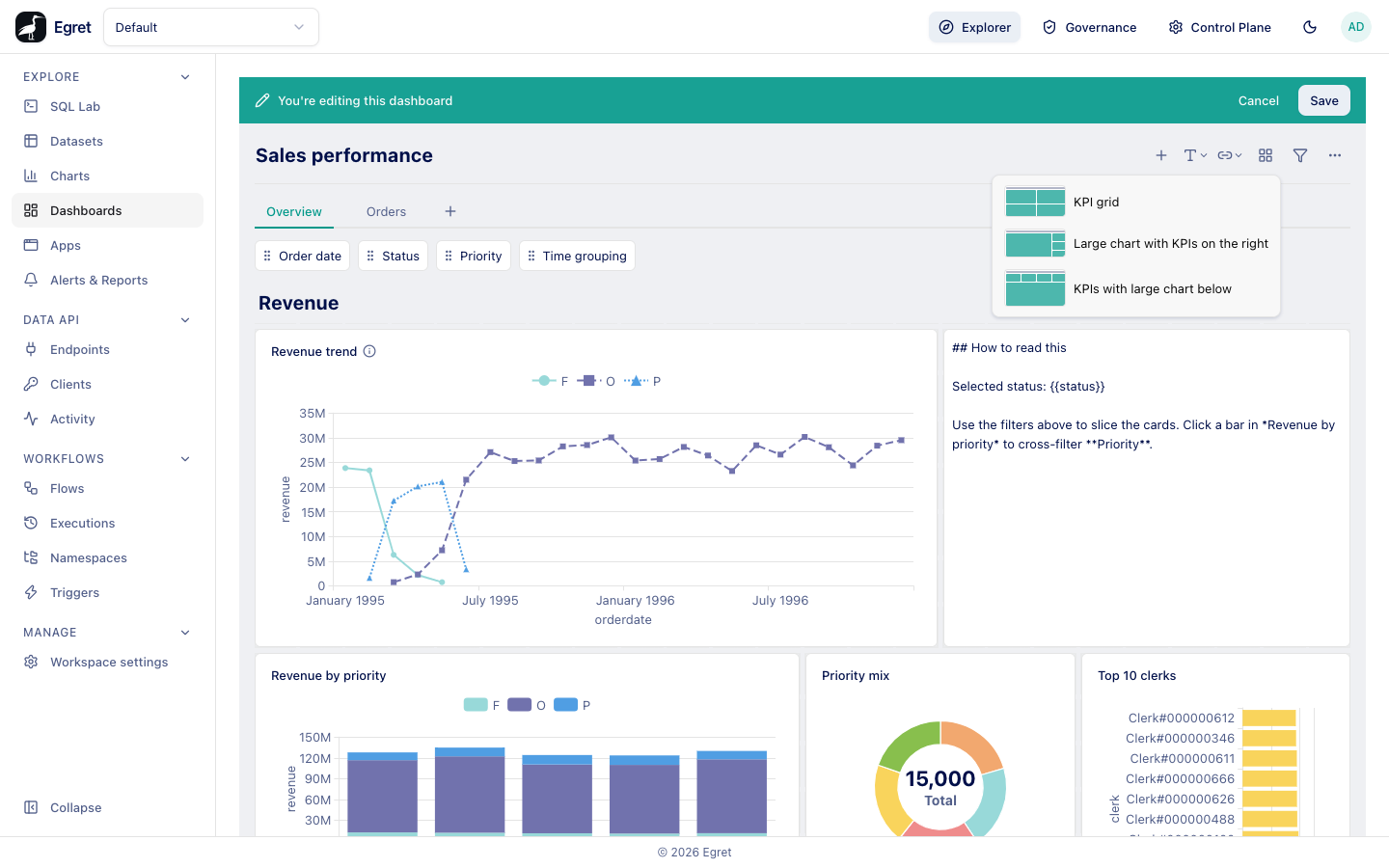The width and height of the screenshot is (1389, 868).
Task: Switch to Explorer section
Action: (974, 27)
